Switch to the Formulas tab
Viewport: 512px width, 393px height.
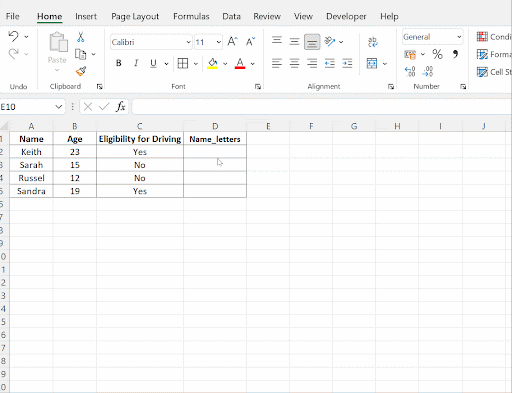coord(191,16)
